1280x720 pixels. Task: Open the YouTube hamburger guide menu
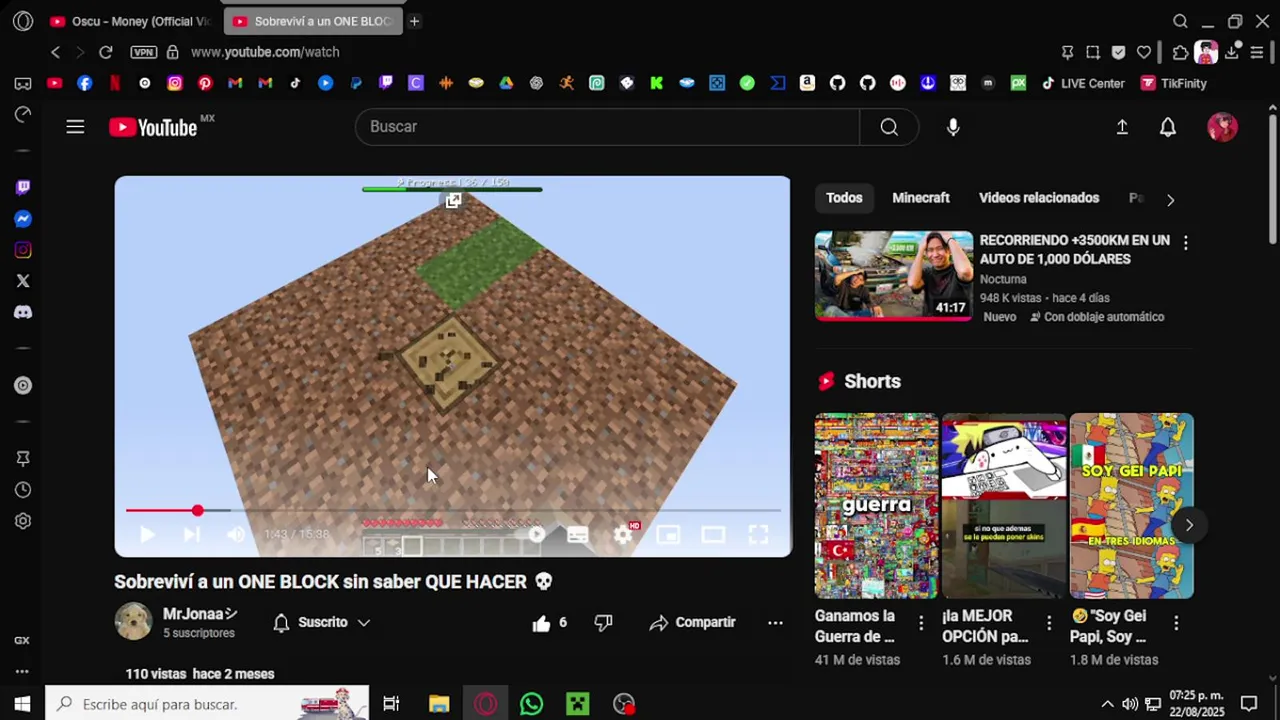(75, 127)
